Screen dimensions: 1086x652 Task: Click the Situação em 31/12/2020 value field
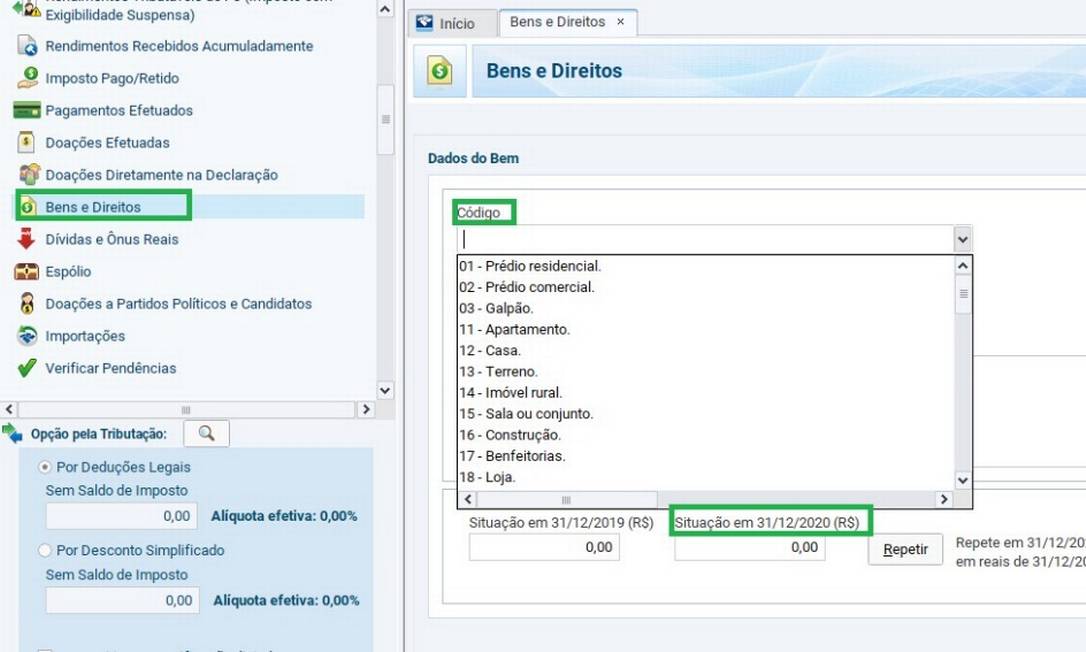pyautogui.click(x=749, y=547)
